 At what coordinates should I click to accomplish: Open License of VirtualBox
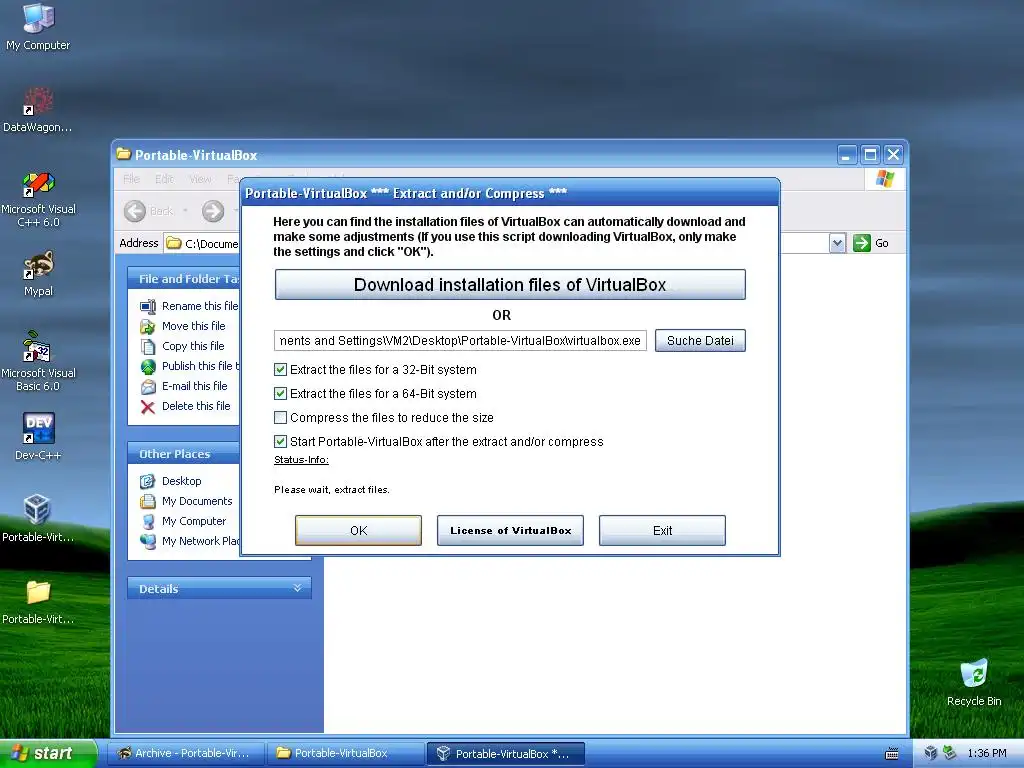point(510,530)
